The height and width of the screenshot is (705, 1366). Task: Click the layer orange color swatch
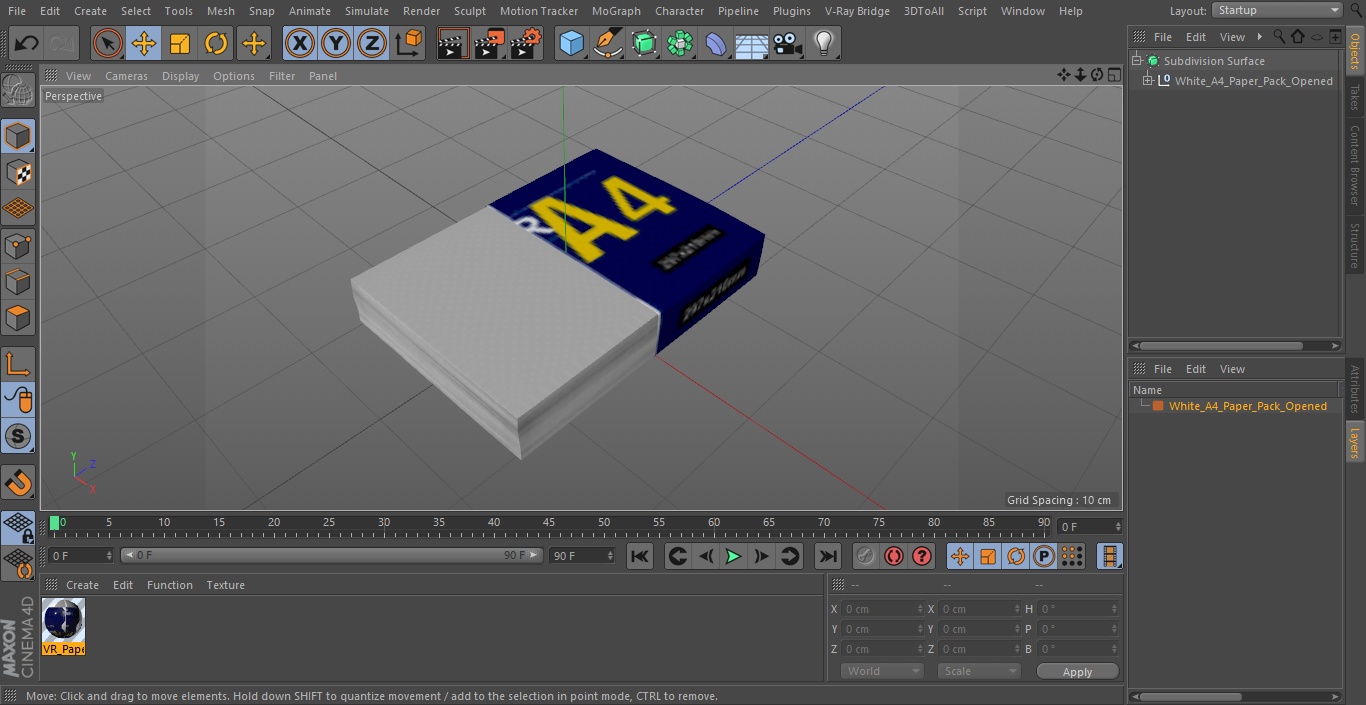pyautogui.click(x=1158, y=406)
